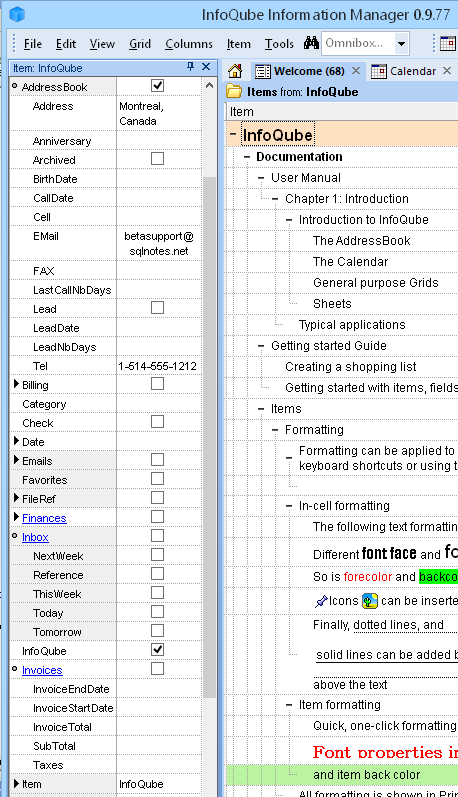Collapse the User Manual node
Viewport: 458px width, 797px height.
pyautogui.click(x=261, y=178)
